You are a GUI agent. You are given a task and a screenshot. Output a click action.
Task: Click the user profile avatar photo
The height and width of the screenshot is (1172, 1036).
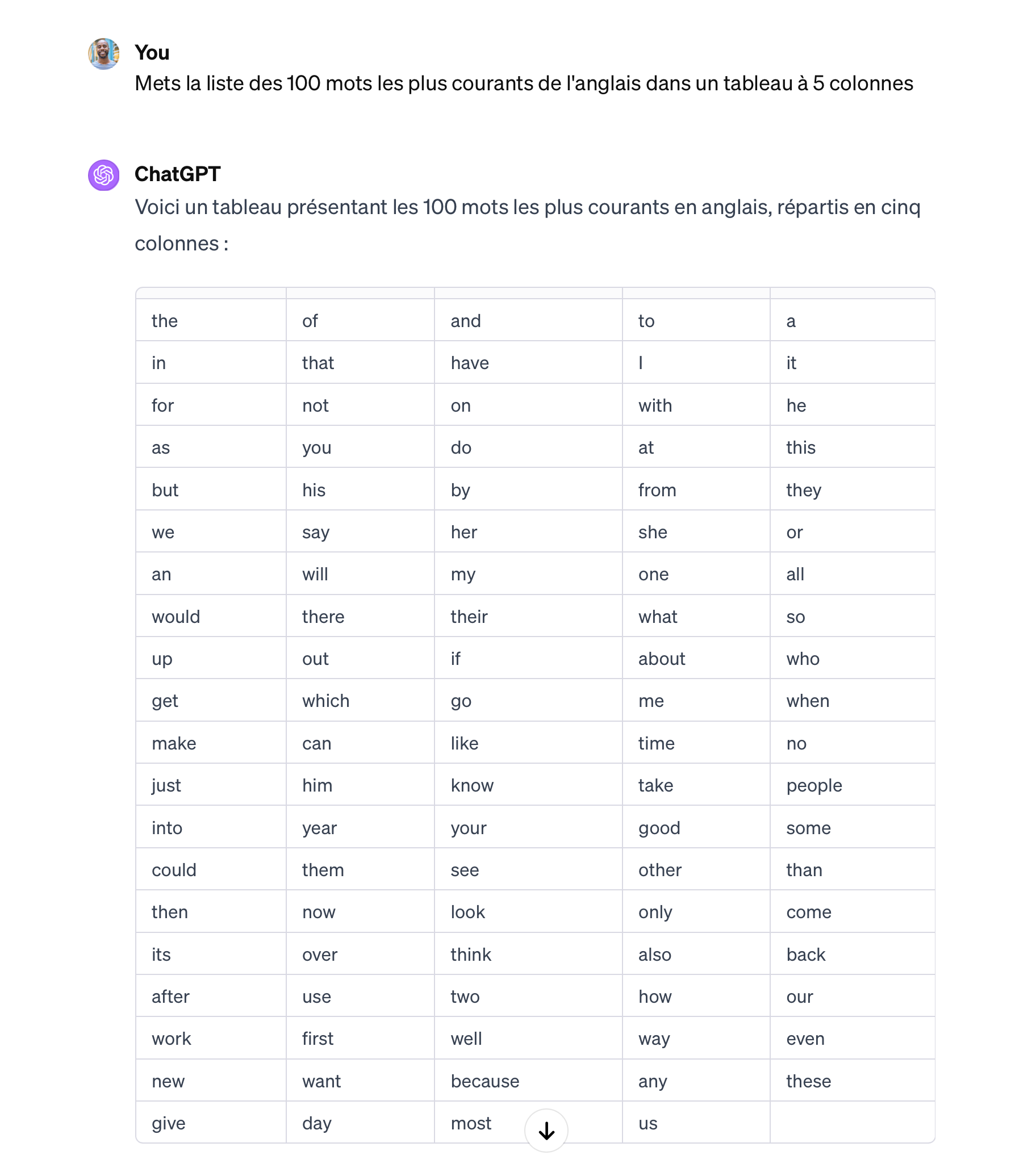[104, 54]
